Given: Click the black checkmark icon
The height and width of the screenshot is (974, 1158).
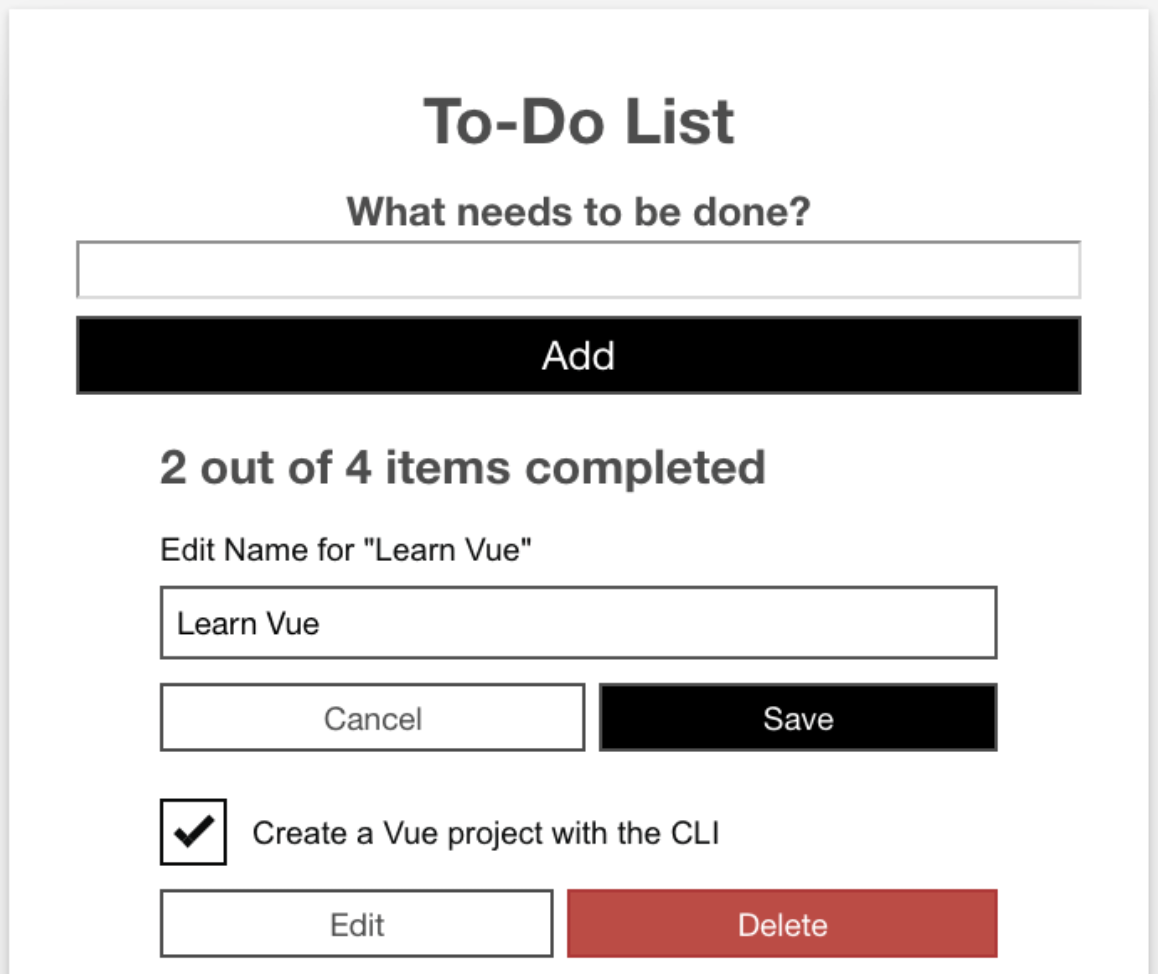Looking at the screenshot, I should [193, 831].
